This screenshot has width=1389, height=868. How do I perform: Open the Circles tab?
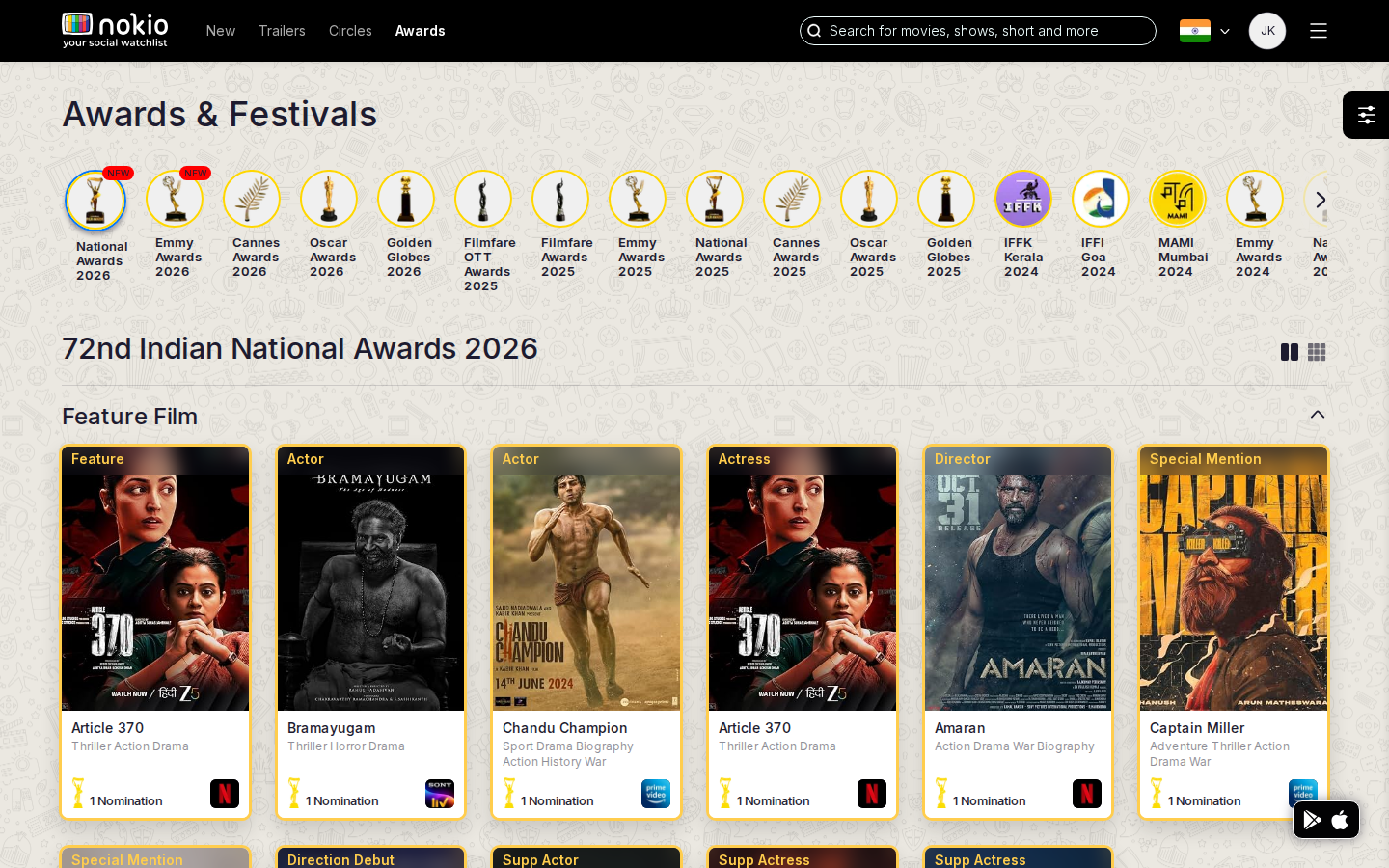(x=350, y=31)
